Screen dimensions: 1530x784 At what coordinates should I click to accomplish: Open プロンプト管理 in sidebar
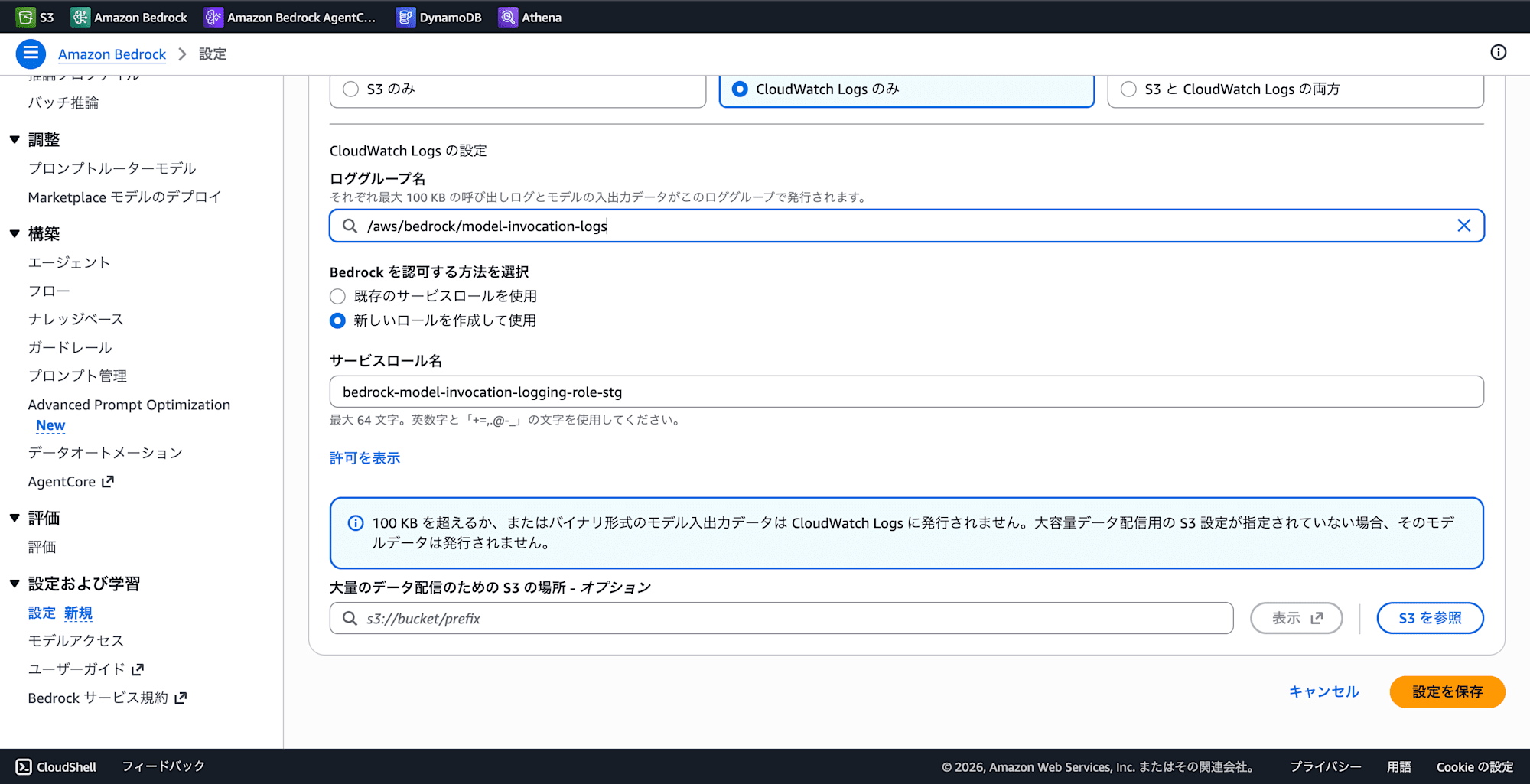tap(77, 376)
